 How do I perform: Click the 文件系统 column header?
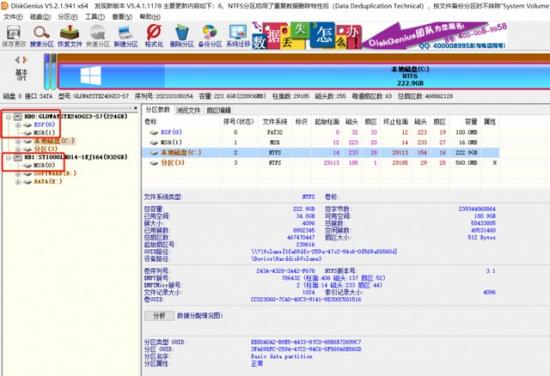coord(275,122)
